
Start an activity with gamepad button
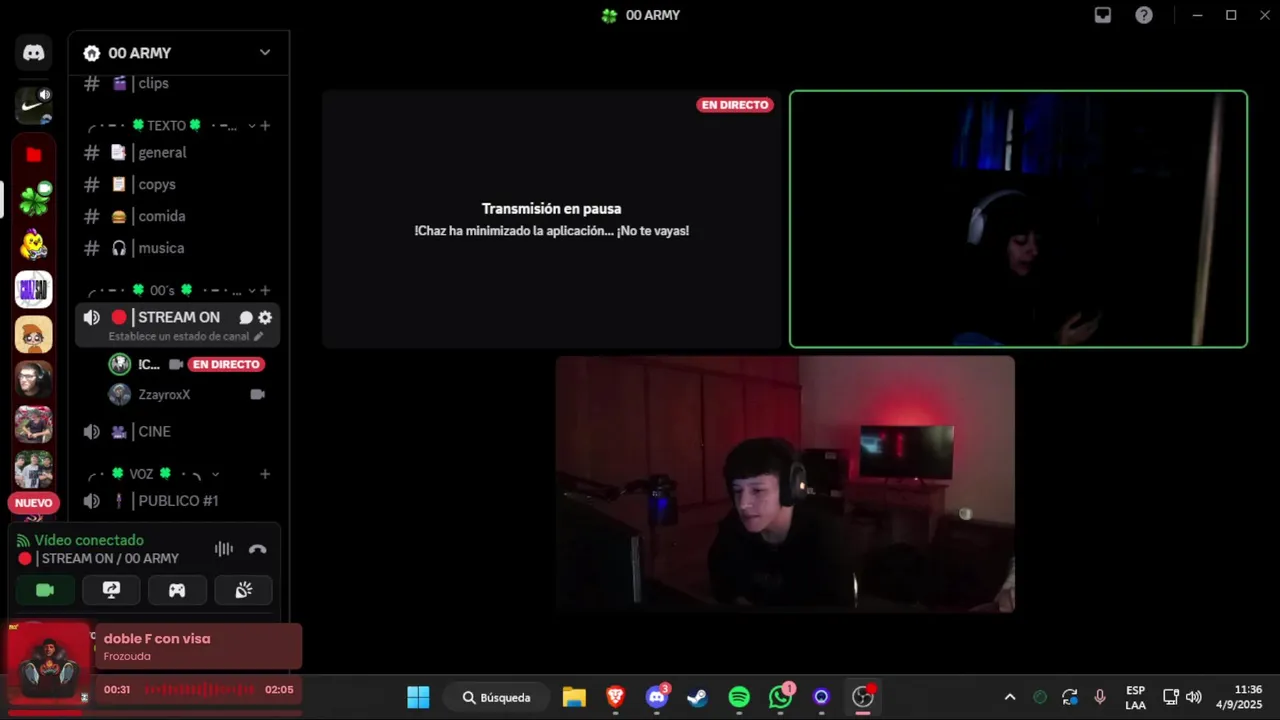(177, 590)
